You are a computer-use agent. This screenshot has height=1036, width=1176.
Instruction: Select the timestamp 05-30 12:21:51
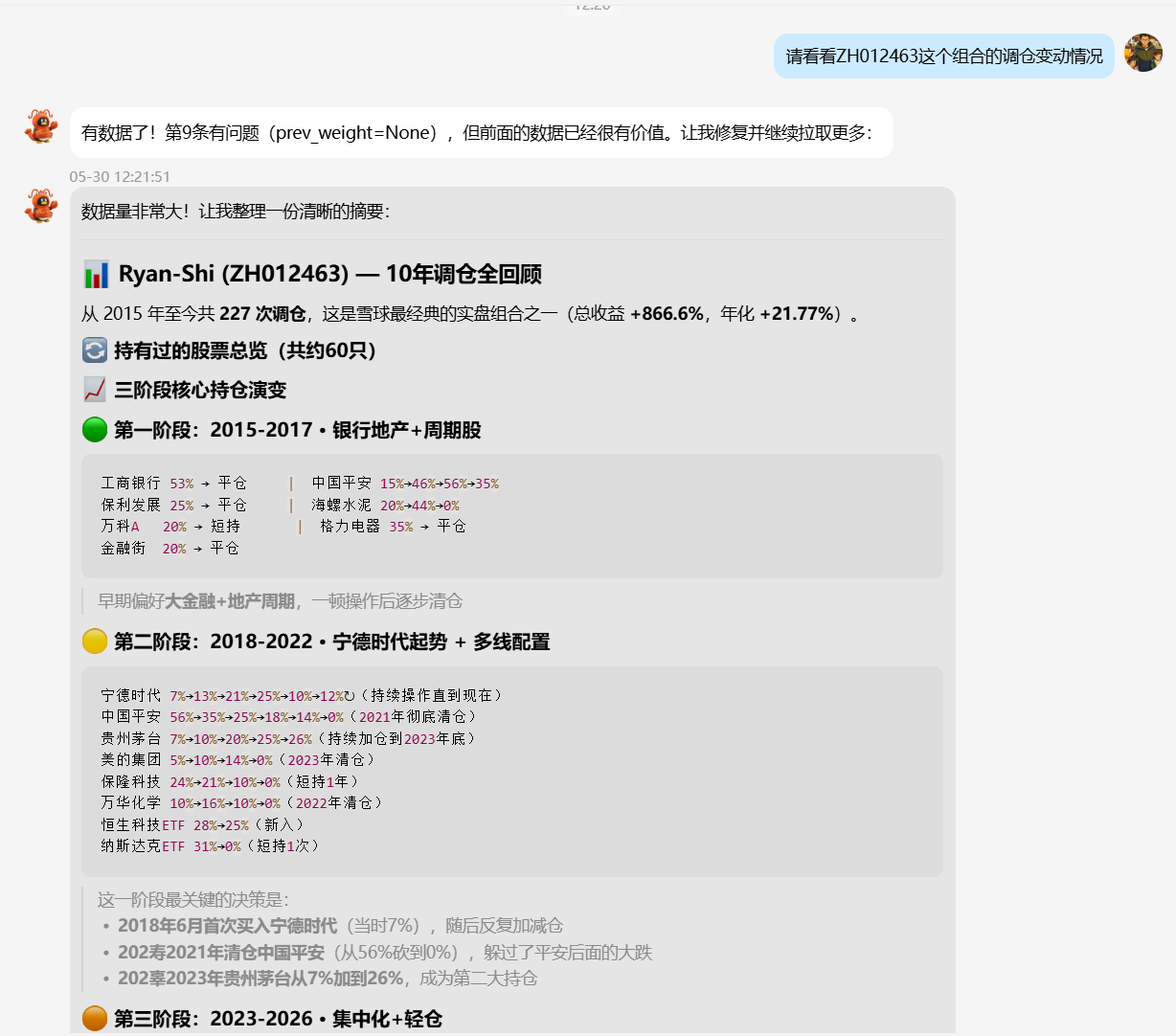120,176
